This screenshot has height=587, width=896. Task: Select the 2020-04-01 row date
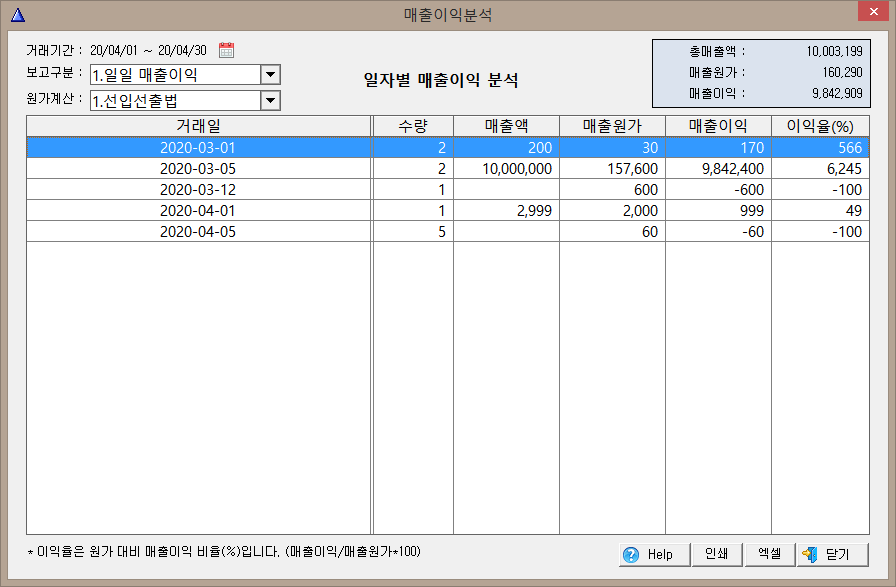pyautogui.click(x=198, y=211)
